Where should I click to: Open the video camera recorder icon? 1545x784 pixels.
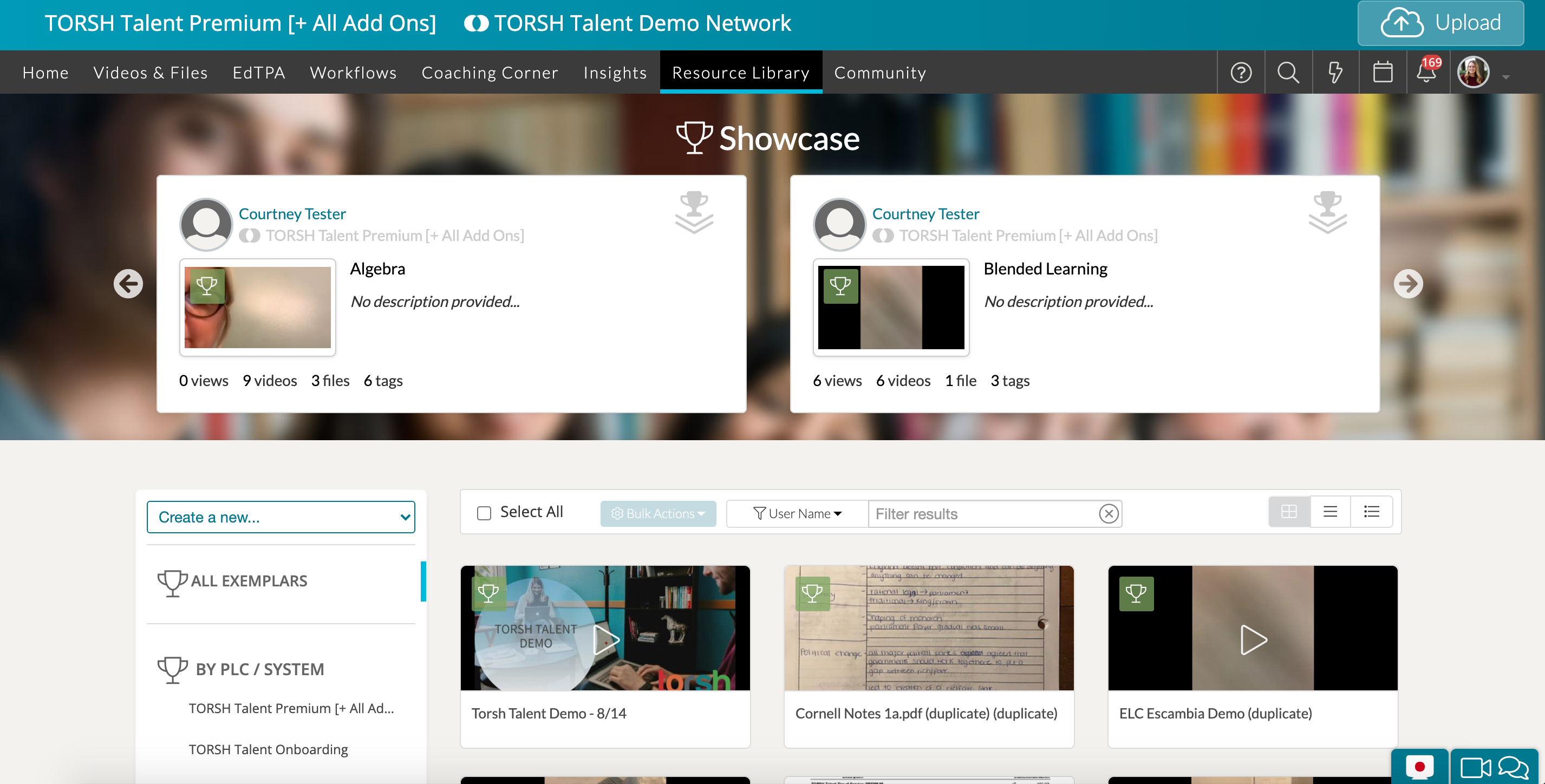coord(1475,767)
